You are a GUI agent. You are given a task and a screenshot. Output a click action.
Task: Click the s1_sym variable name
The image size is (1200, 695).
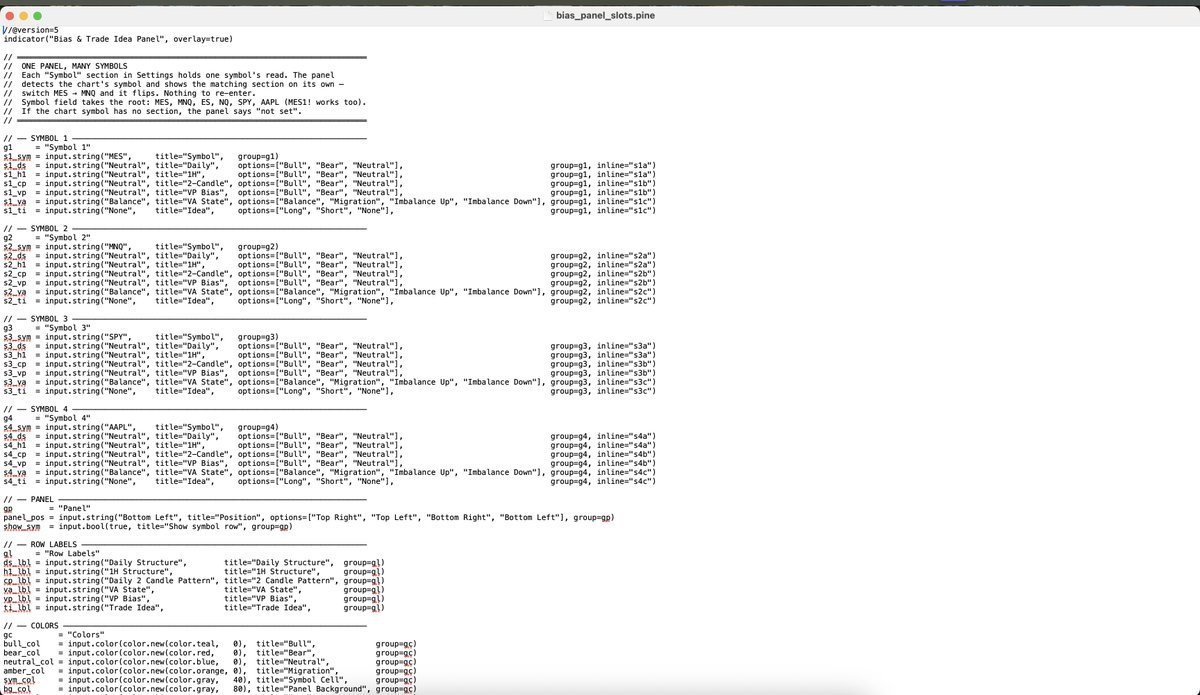coord(18,157)
